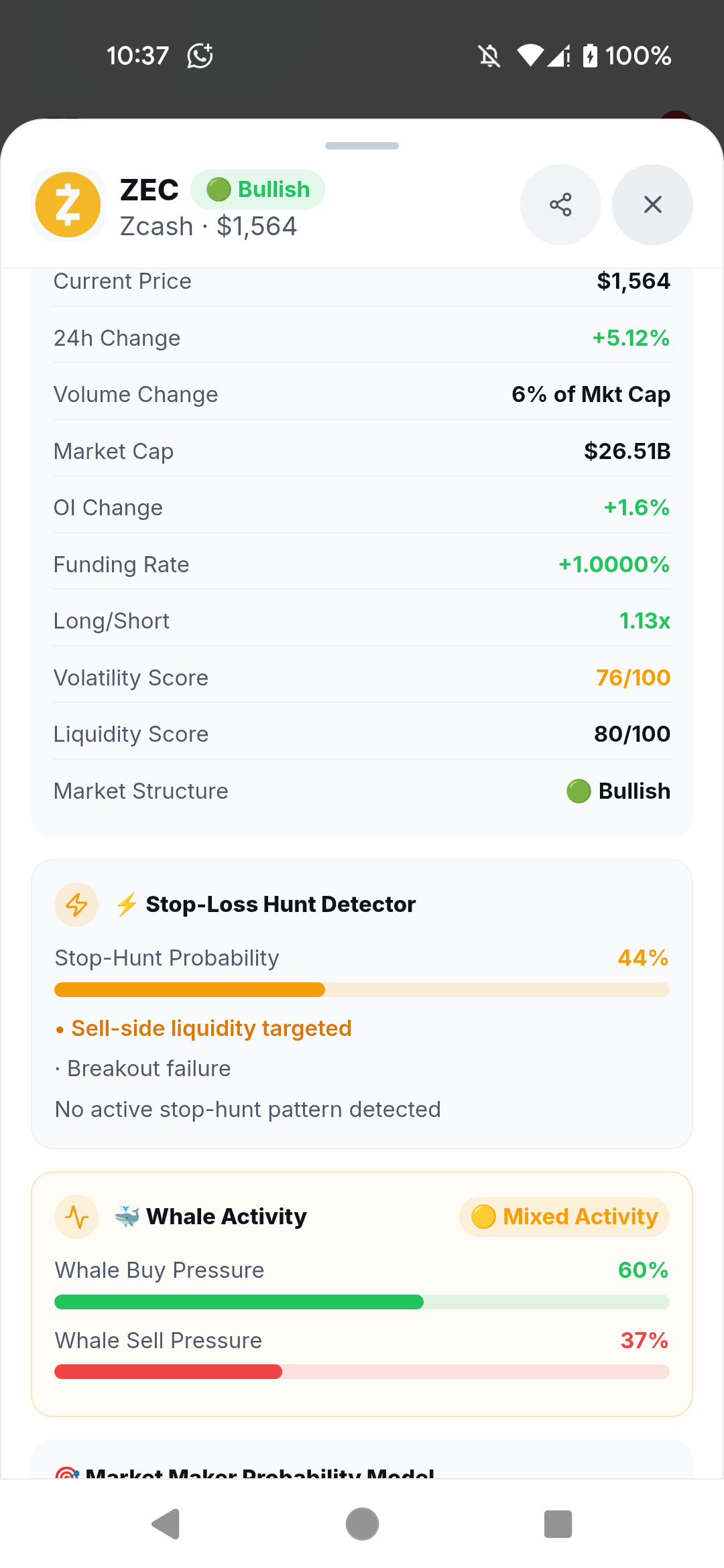724x1568 pixels.
Task: Tap the bottom sheet drag handle
Action: point(362,145)
